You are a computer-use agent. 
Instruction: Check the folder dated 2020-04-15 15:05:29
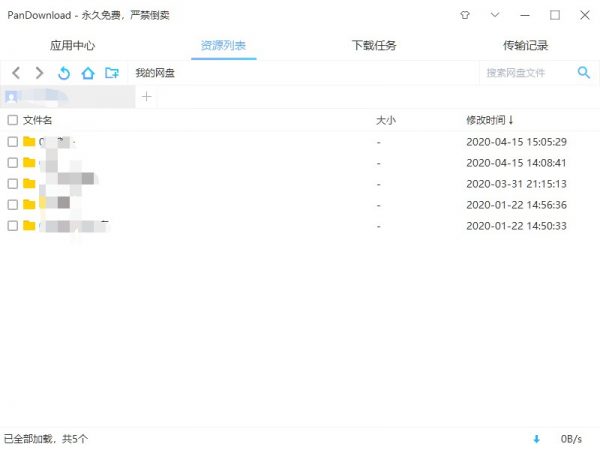click(x=13, y=142)
